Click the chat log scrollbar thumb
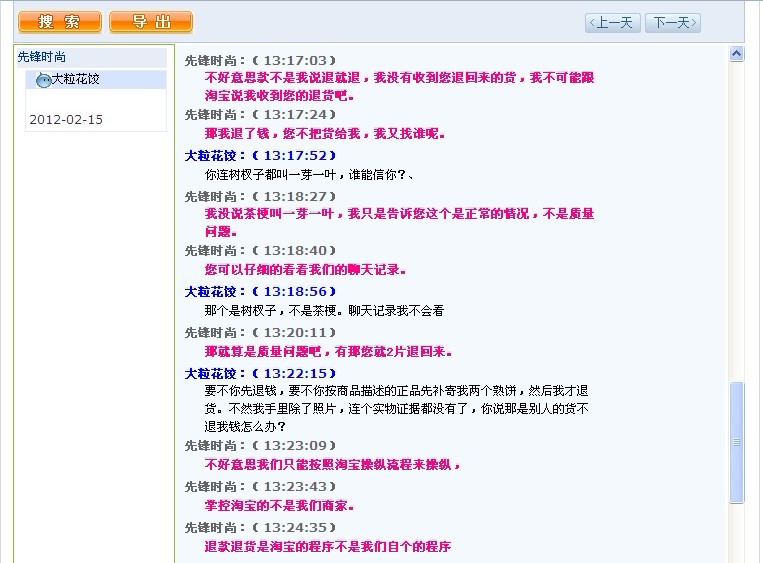Screen dimensions: 763x563 (737, 440)
